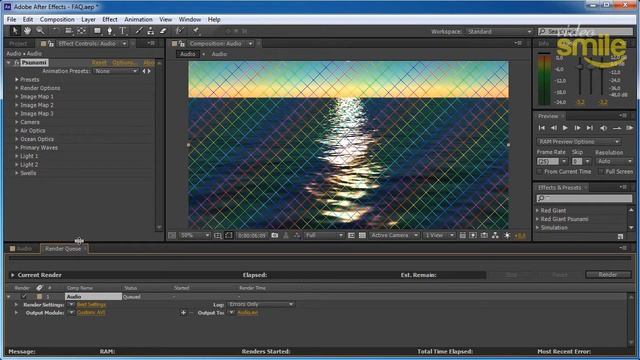The width and height of the screenshot is (640, 360).
Task: Expand Render Options group
Action: [x=17, y=88]
